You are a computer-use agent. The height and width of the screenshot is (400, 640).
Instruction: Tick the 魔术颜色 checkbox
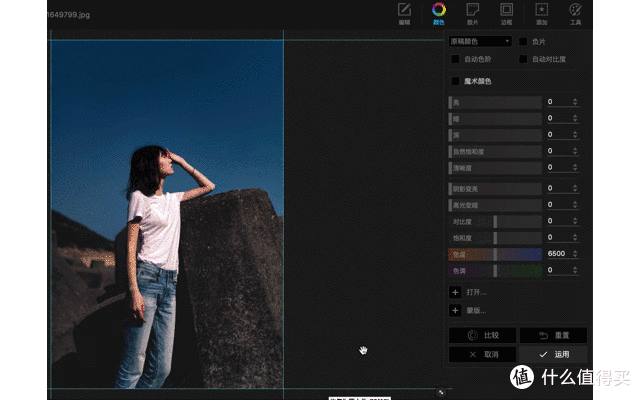455,81
